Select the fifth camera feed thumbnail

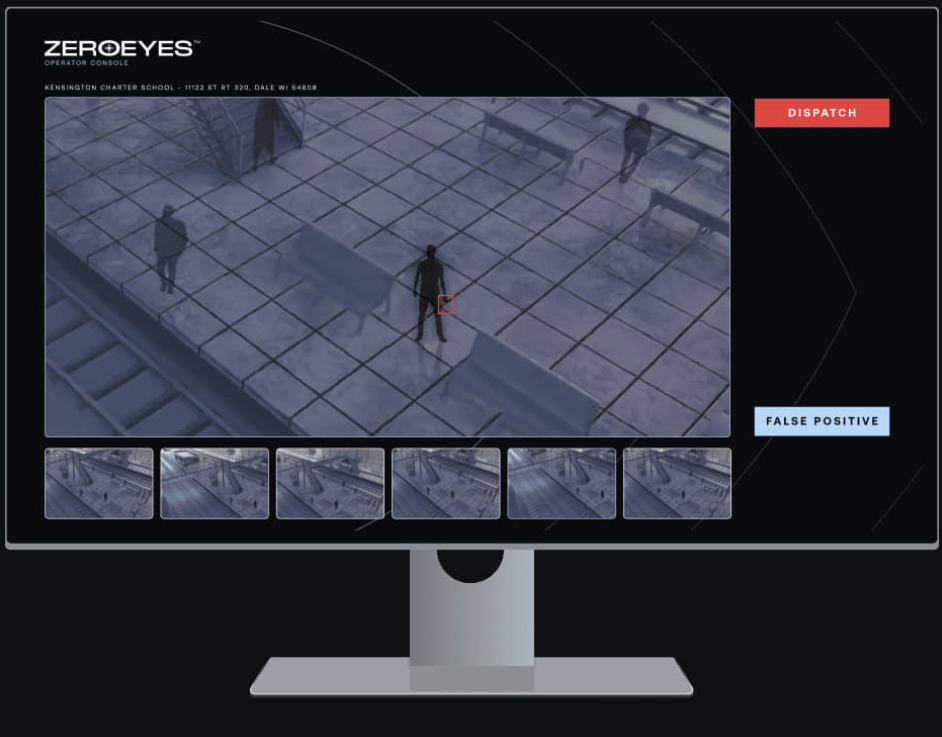561,483
